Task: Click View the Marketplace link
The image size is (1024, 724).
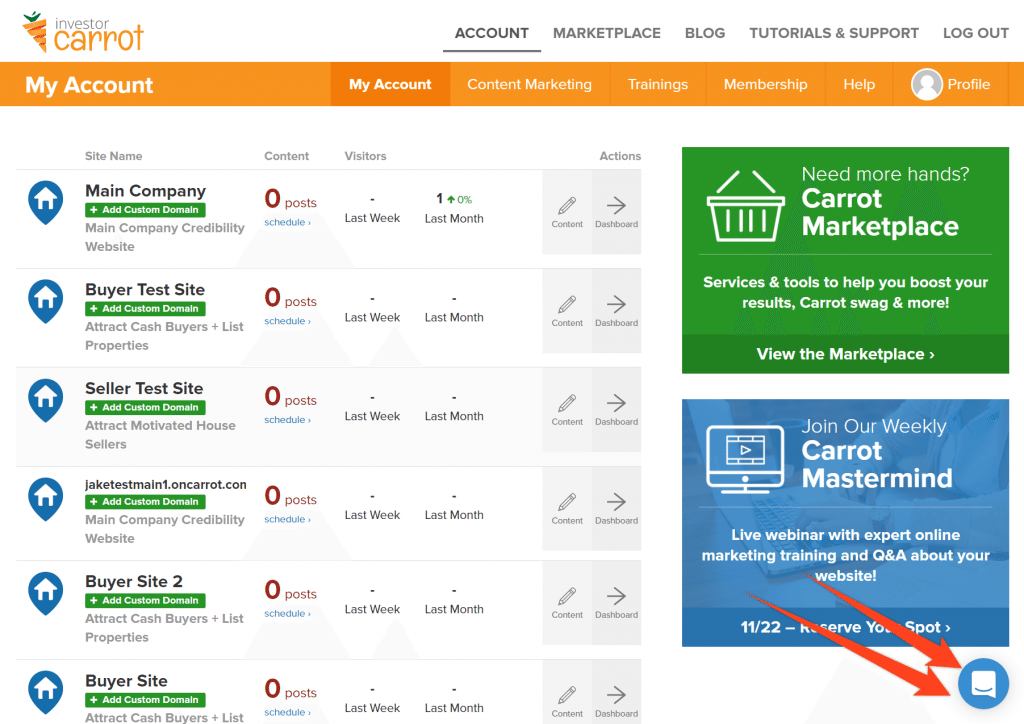Action: tap(845, 354)
